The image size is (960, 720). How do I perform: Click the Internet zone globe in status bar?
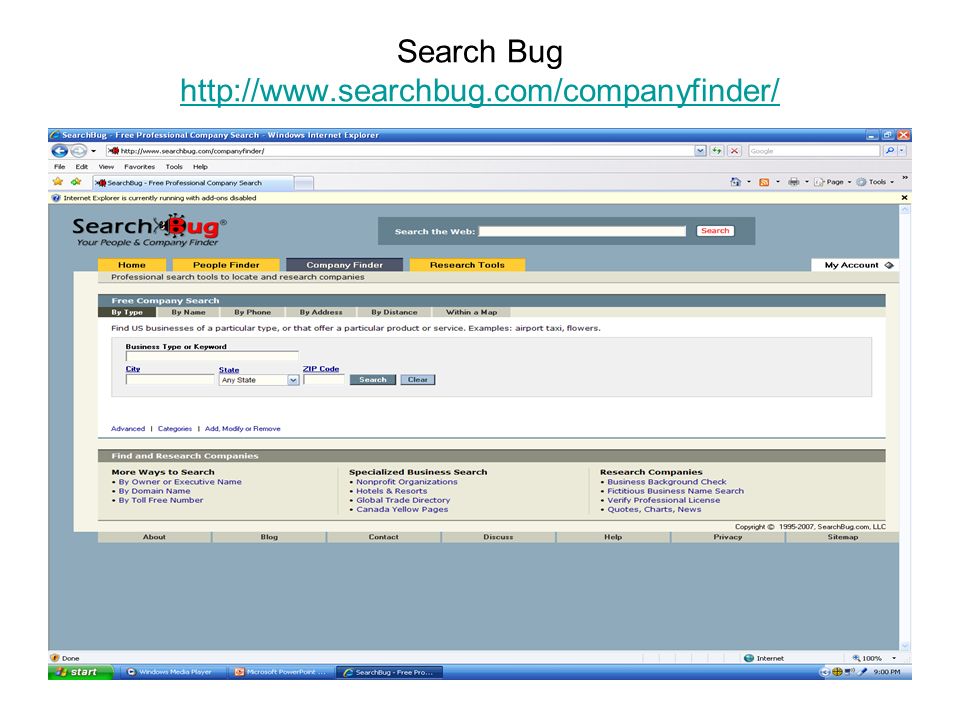(x=748, y=658)
